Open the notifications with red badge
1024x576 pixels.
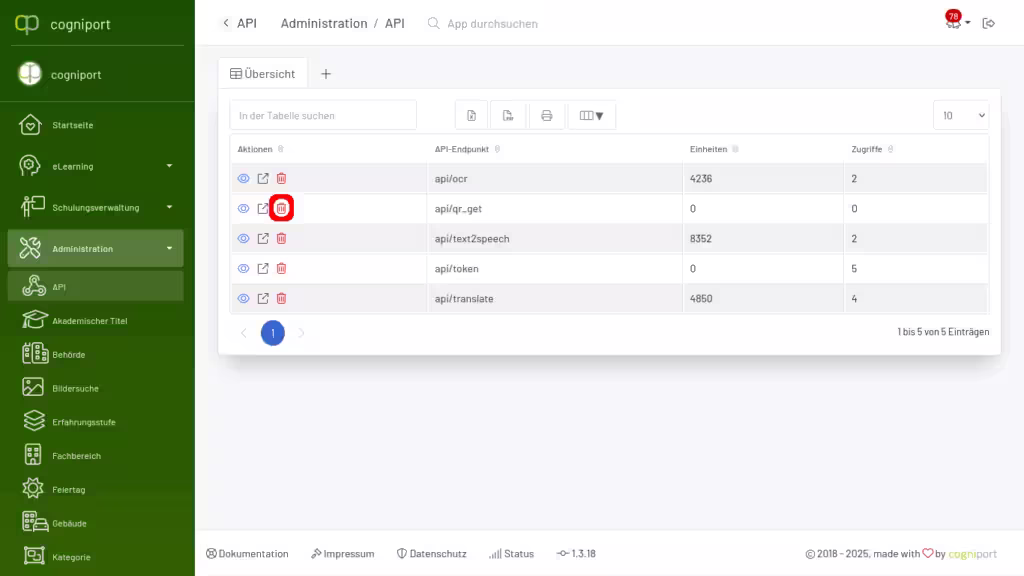[954, 22]
